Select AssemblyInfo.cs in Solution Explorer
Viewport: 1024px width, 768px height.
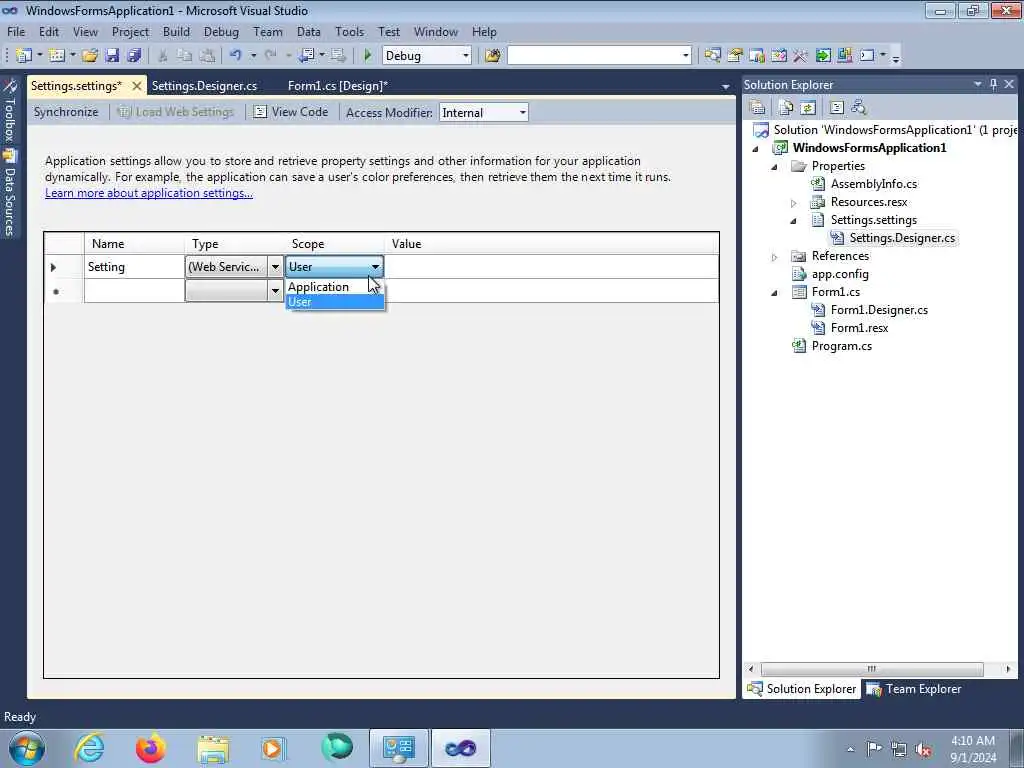(x=874, y=184)
